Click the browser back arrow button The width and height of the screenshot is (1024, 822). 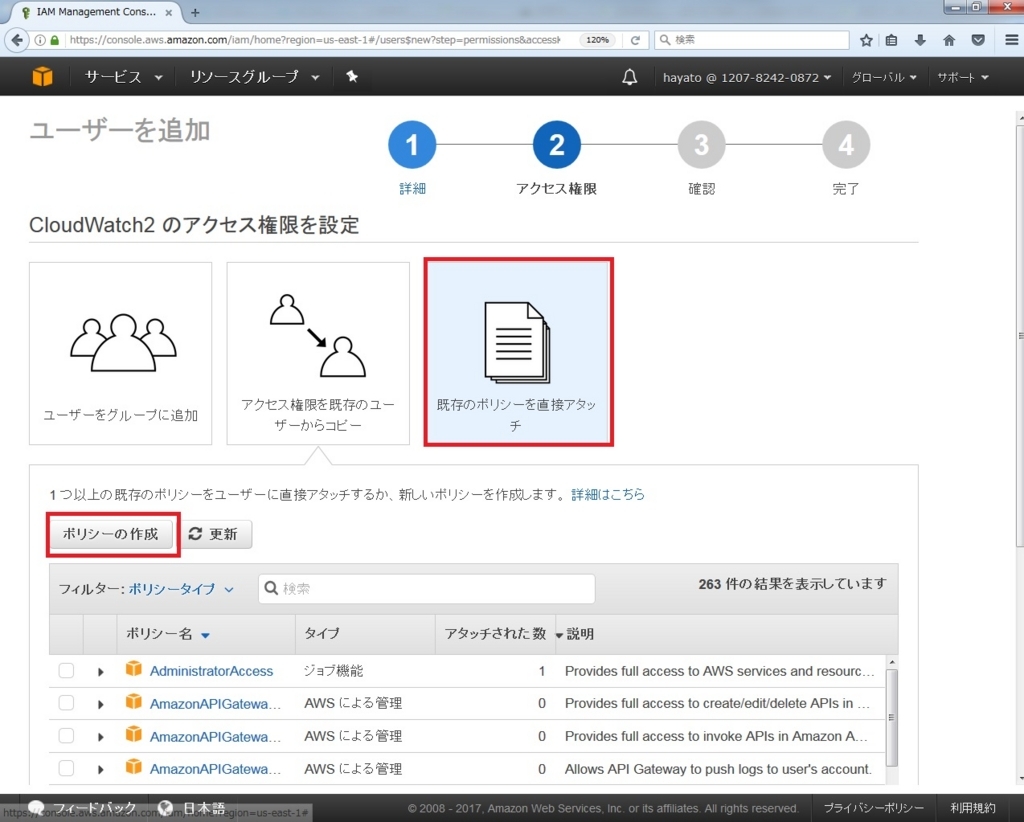coord(17,40)
